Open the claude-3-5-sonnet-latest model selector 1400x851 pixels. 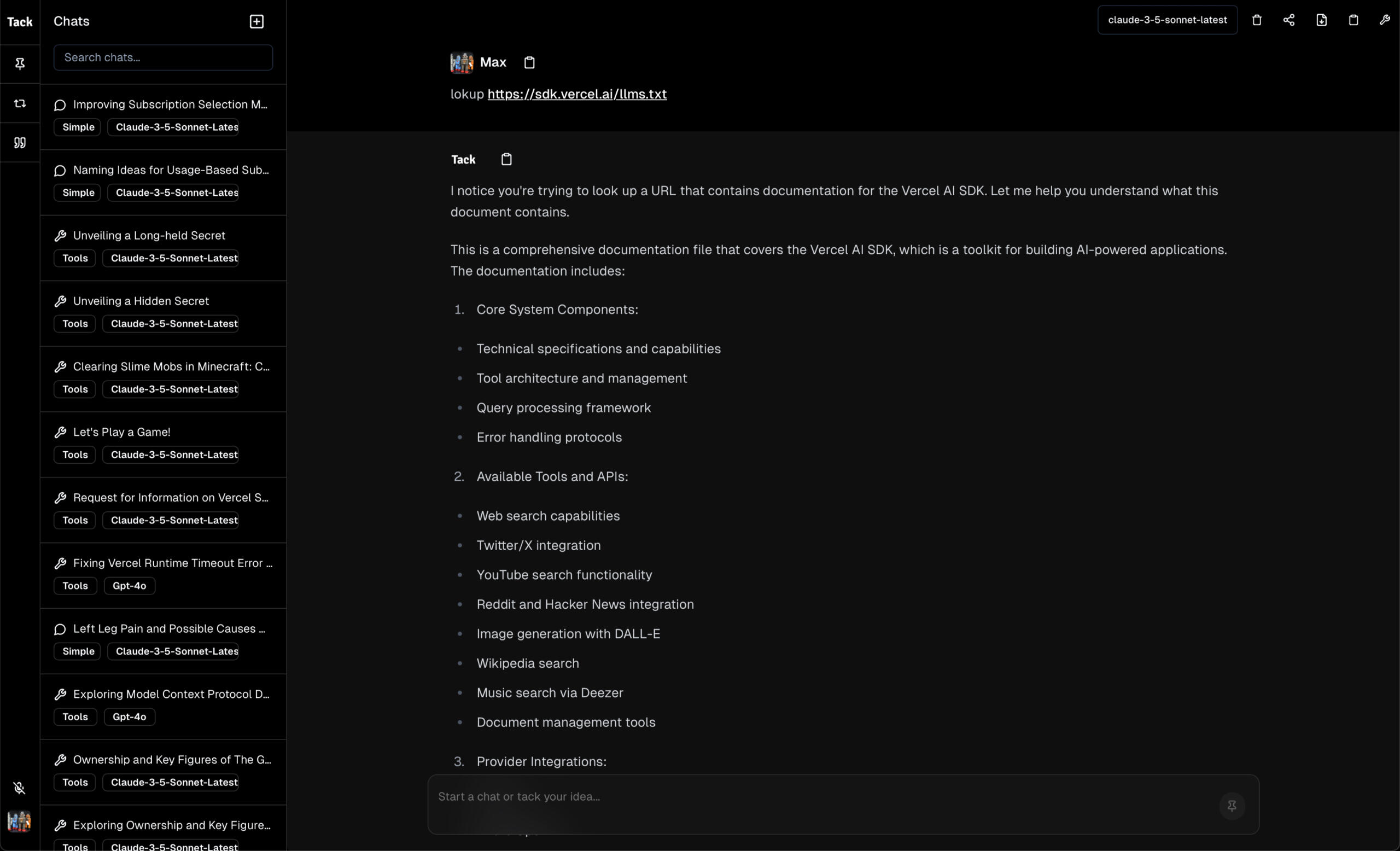[1167, 20]
